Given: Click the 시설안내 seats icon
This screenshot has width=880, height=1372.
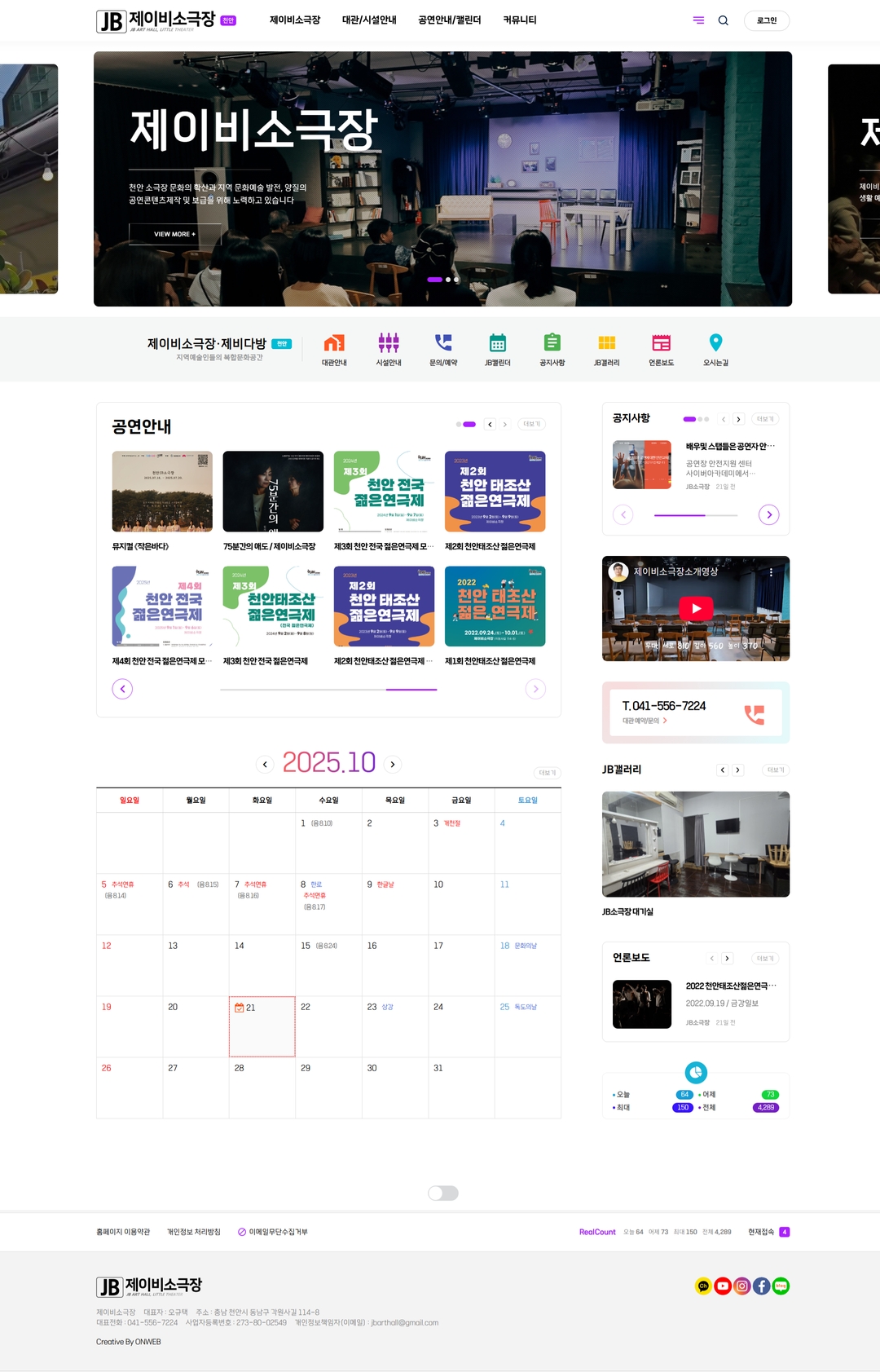Looking at the screenshot, I should pyautogui.click(x=389, y=343).
